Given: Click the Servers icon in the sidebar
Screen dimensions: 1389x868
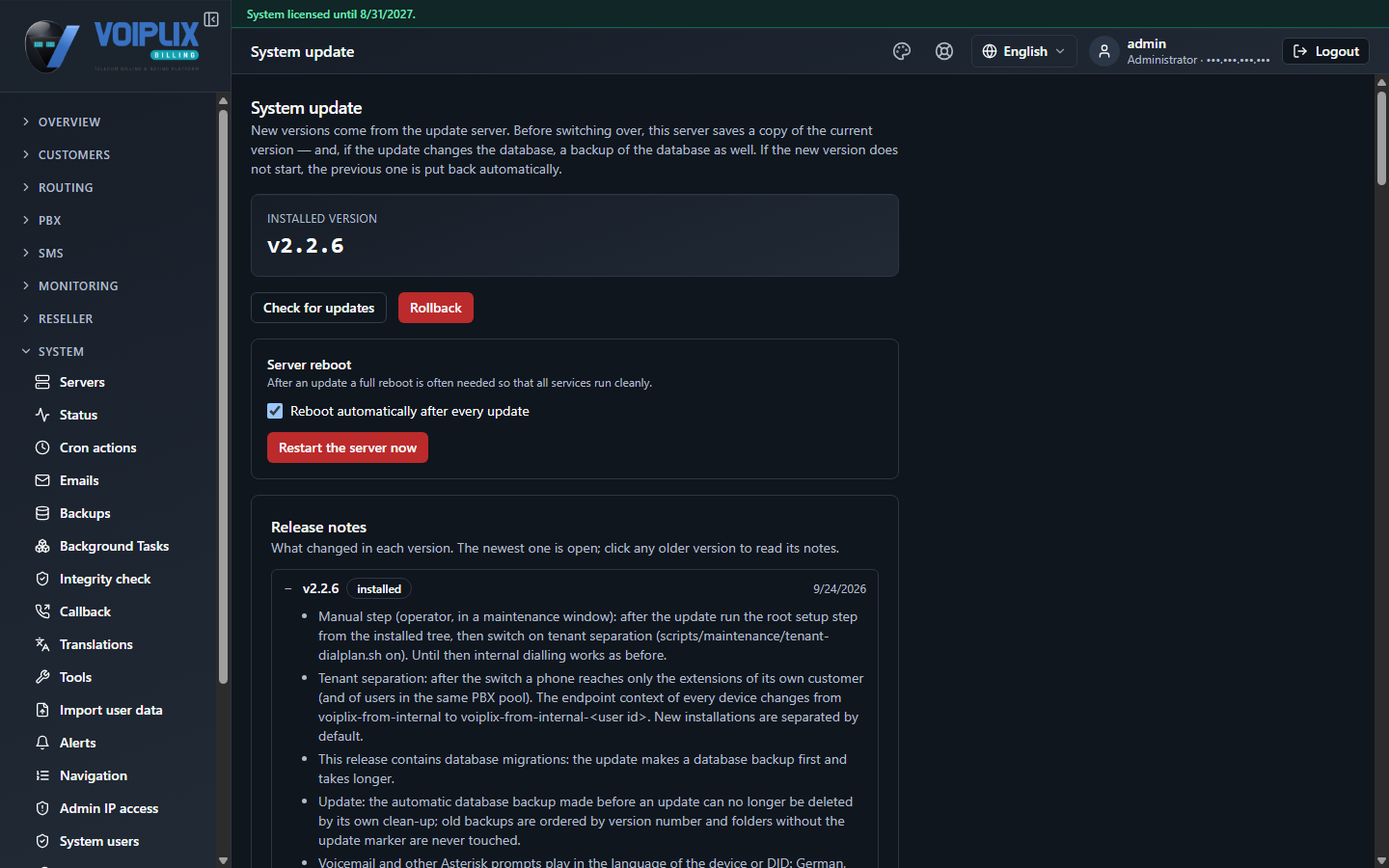Looking at the screenshot, I should pyautogui.click(x=42, y=382).
